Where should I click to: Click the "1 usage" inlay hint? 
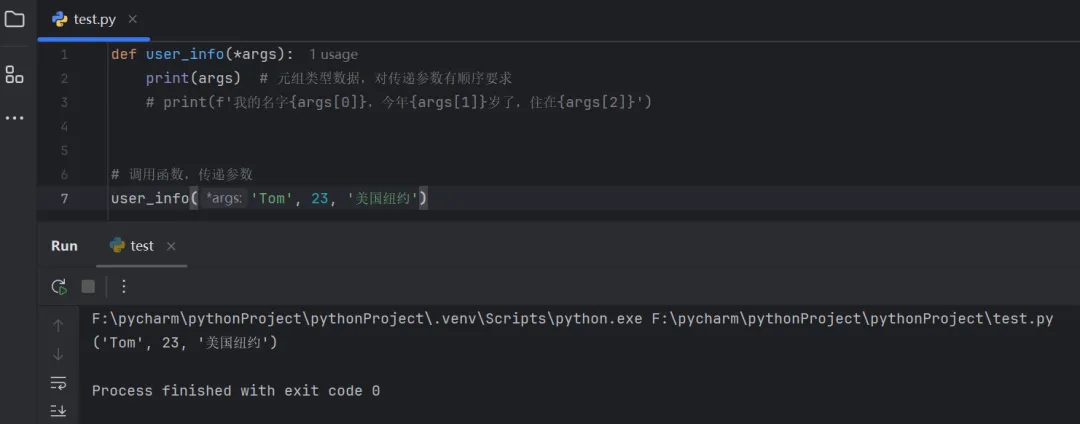point(333,54)
